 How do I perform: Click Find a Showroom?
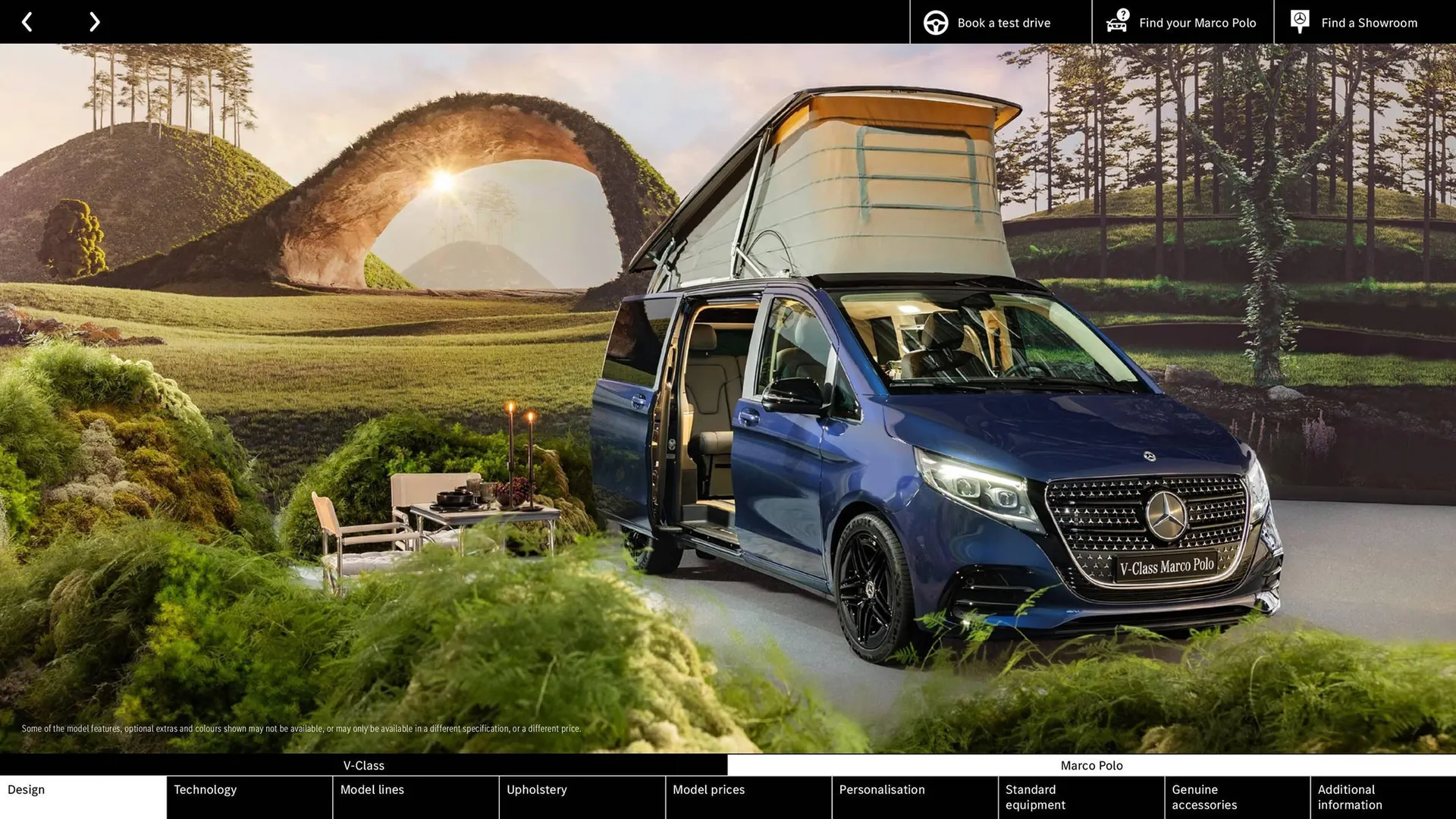click(x=1369, y=22)
